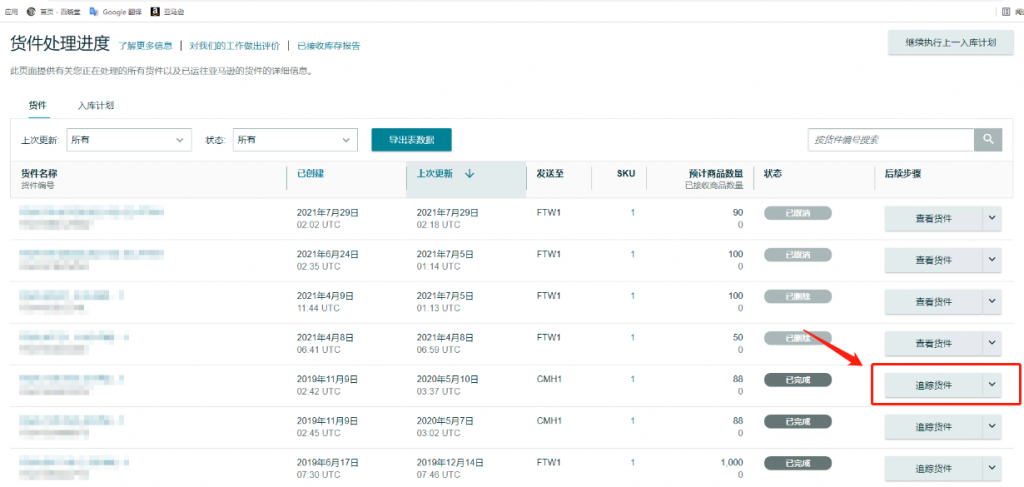1024x487 pixels.
Task: Sort by the 上次更新 column header
Action: [x=434, y=173]
